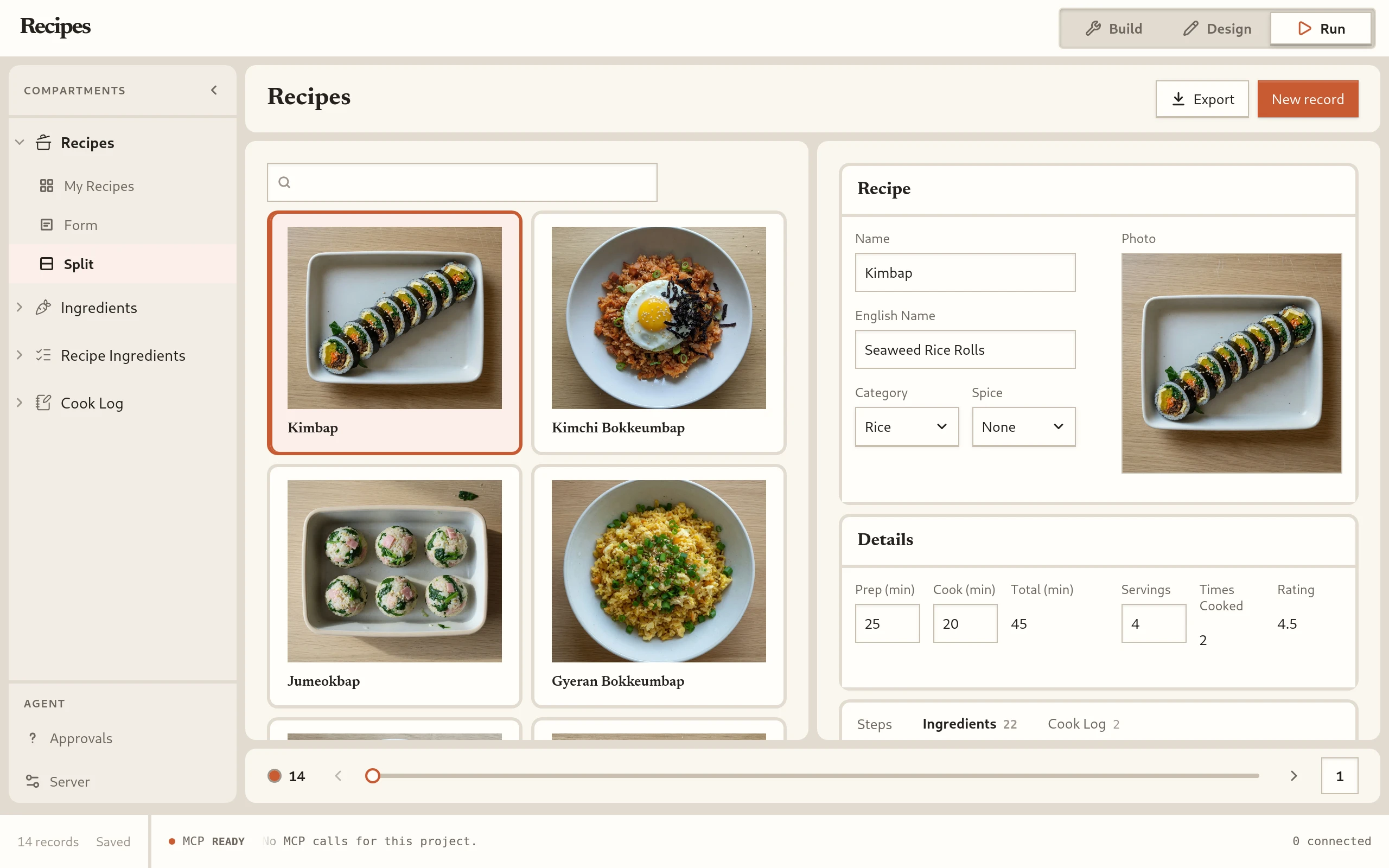The width and height of the screenshot is (1389, 868).
Task: Click the record number page box
Action: pos(1339,776)
